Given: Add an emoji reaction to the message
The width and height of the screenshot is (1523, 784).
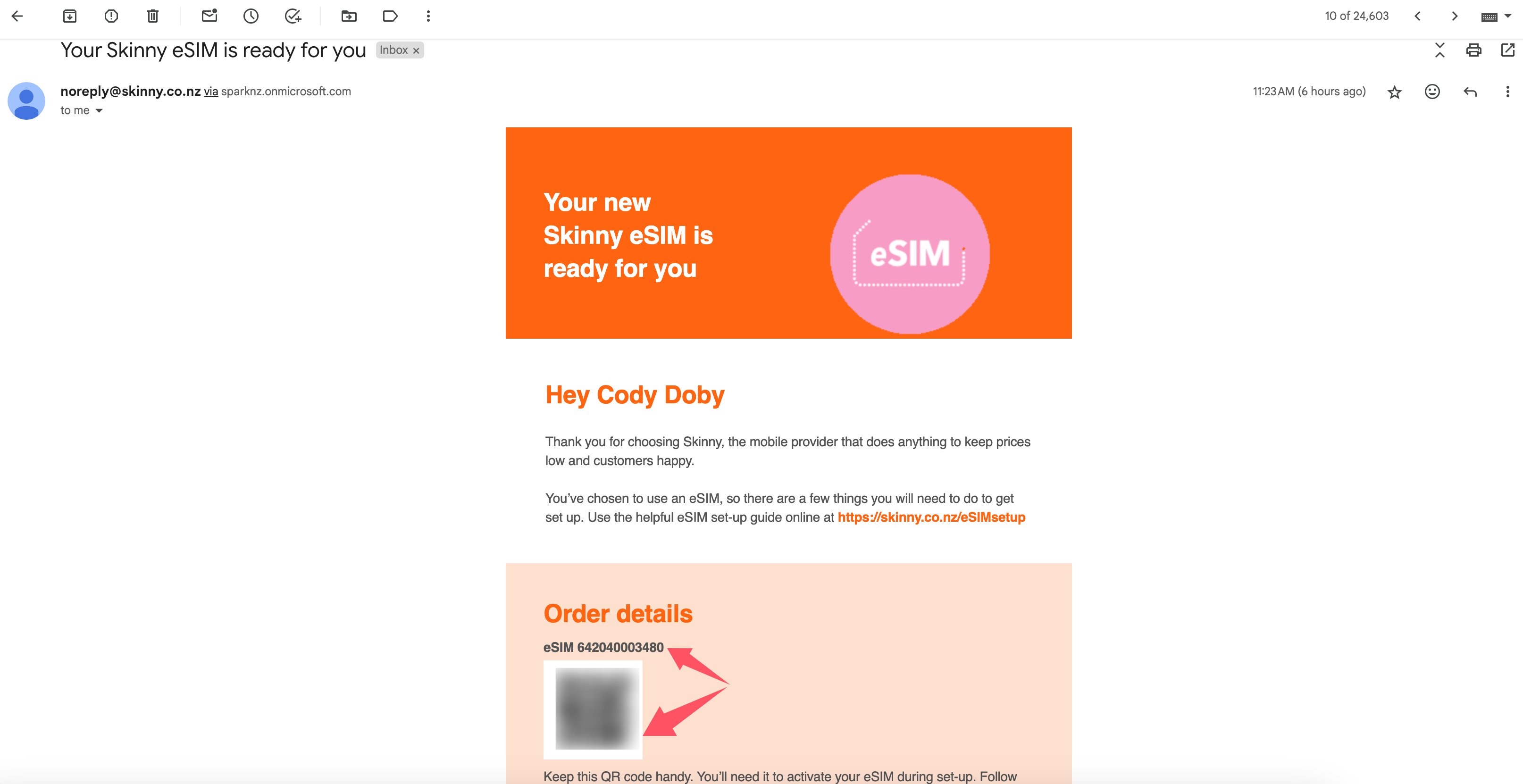Looking at the screenshot, I should point(1432,92).
